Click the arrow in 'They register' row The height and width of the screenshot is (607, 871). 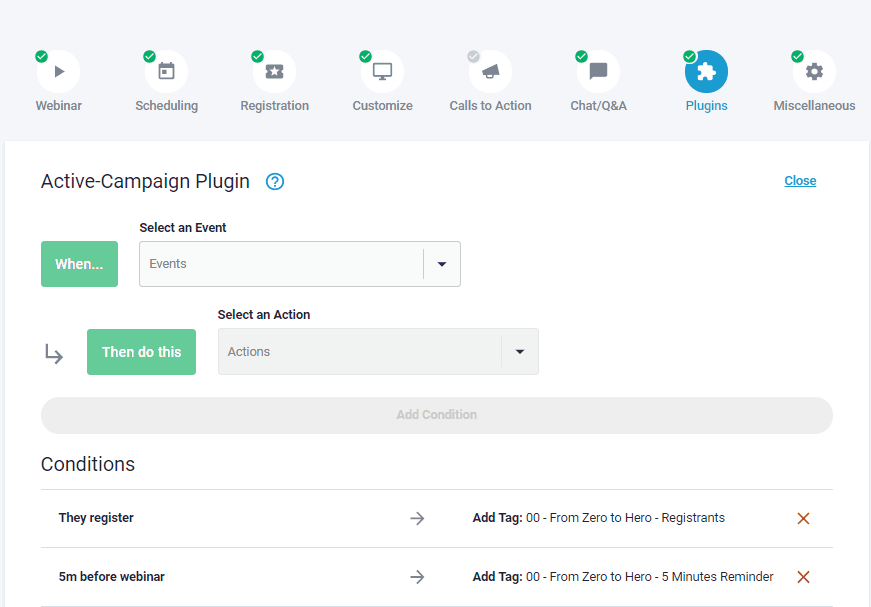417,518
